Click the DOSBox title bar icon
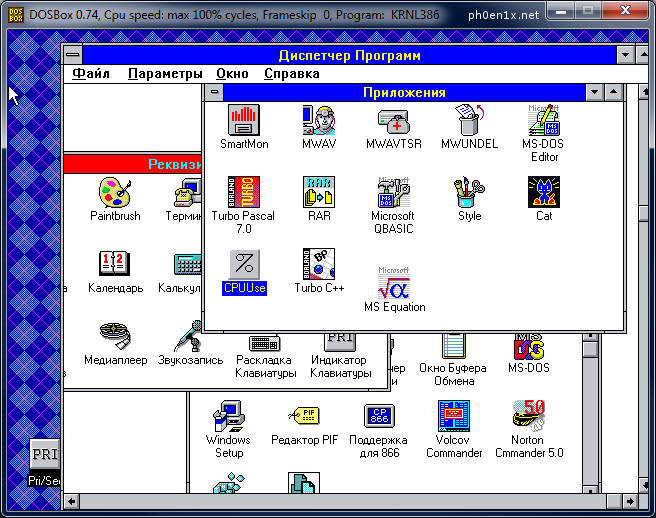Screen dimensions: 656x518 [x=16, y=15]
